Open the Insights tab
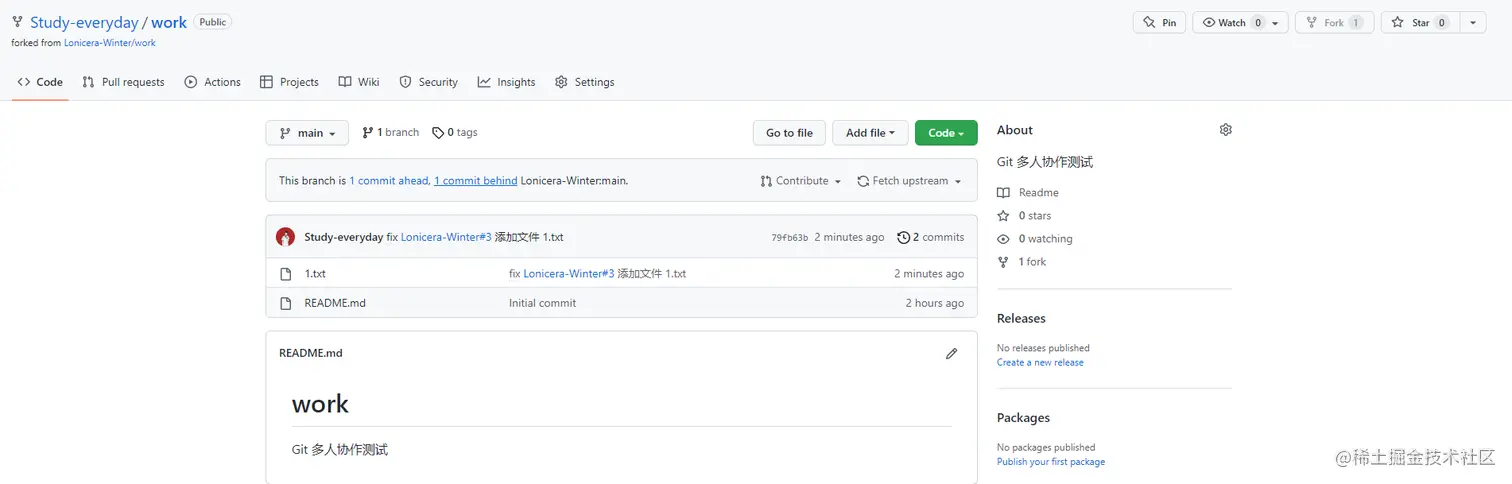The height and width of the screenshot is (484, 1512). tap(506, 82)
